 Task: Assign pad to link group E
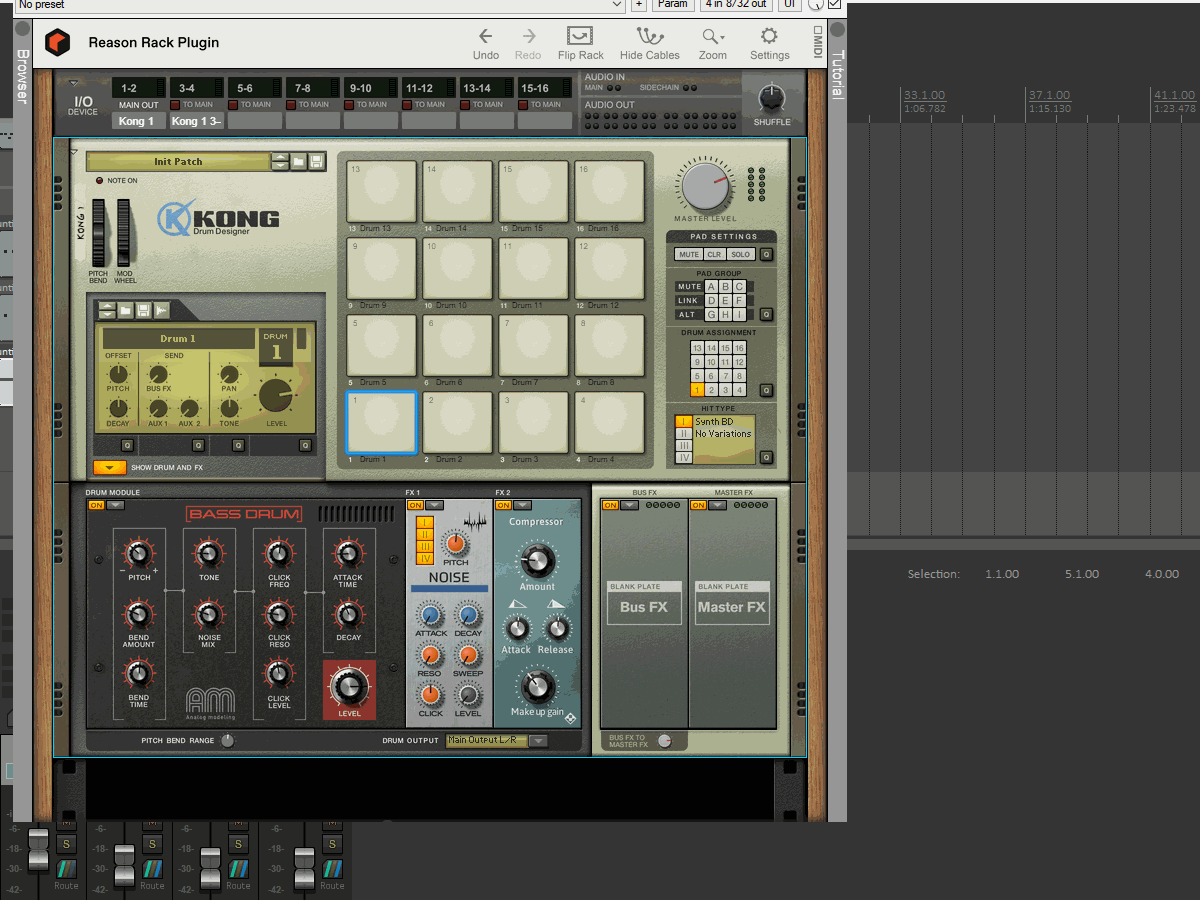725,300
